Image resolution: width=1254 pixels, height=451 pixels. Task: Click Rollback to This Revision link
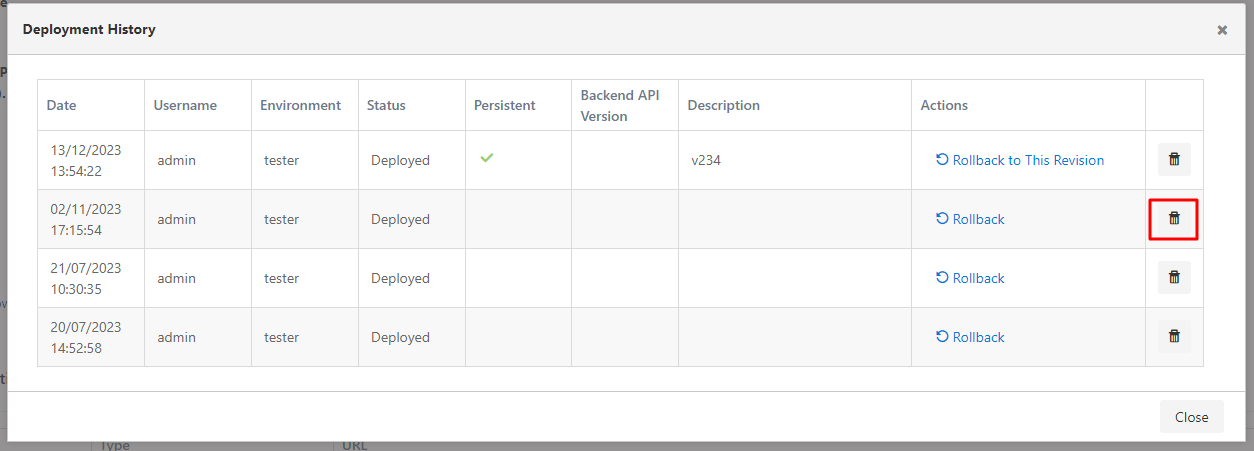(1020, 160)
